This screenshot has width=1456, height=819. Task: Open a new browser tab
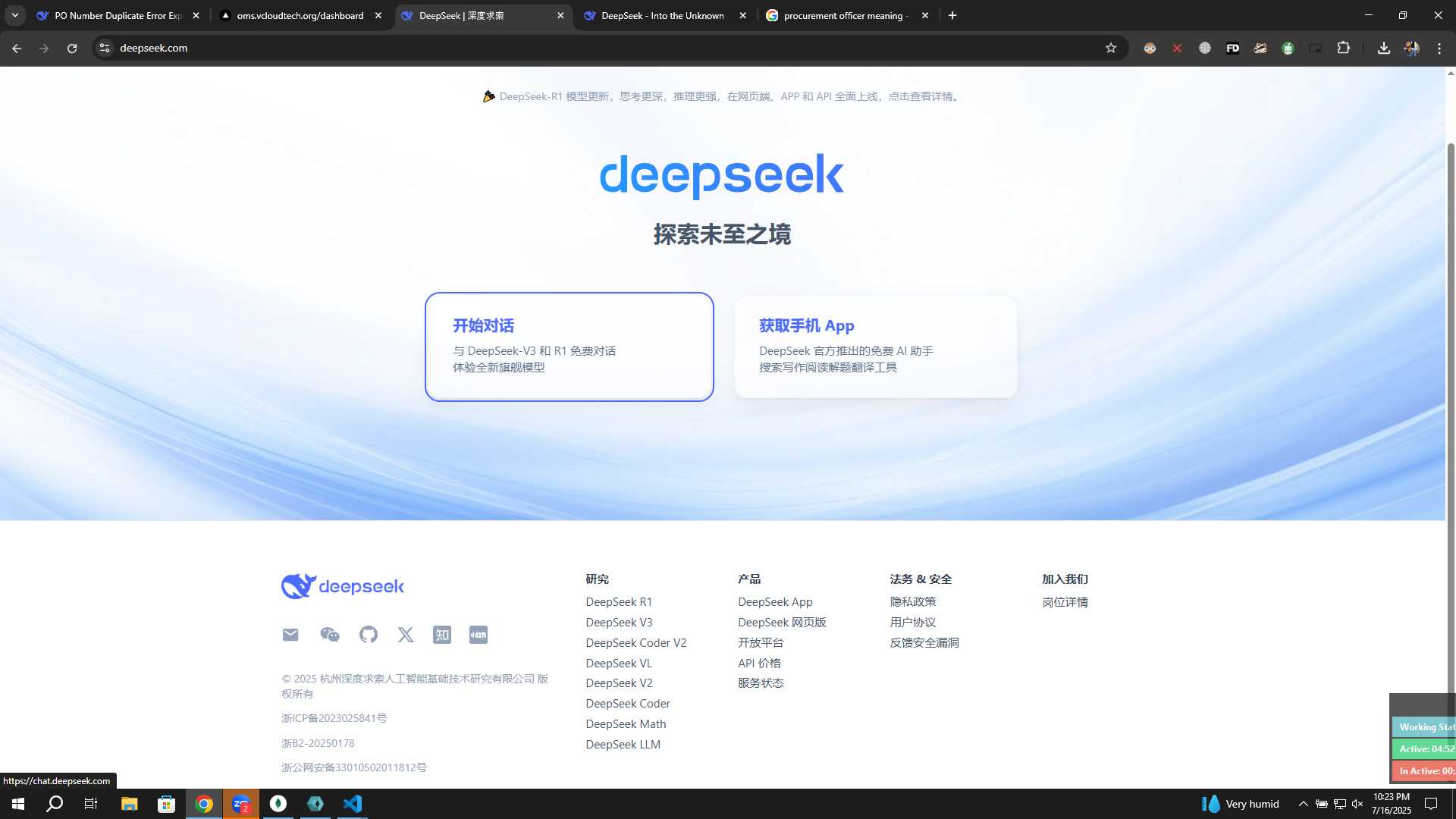pos(952,15)
